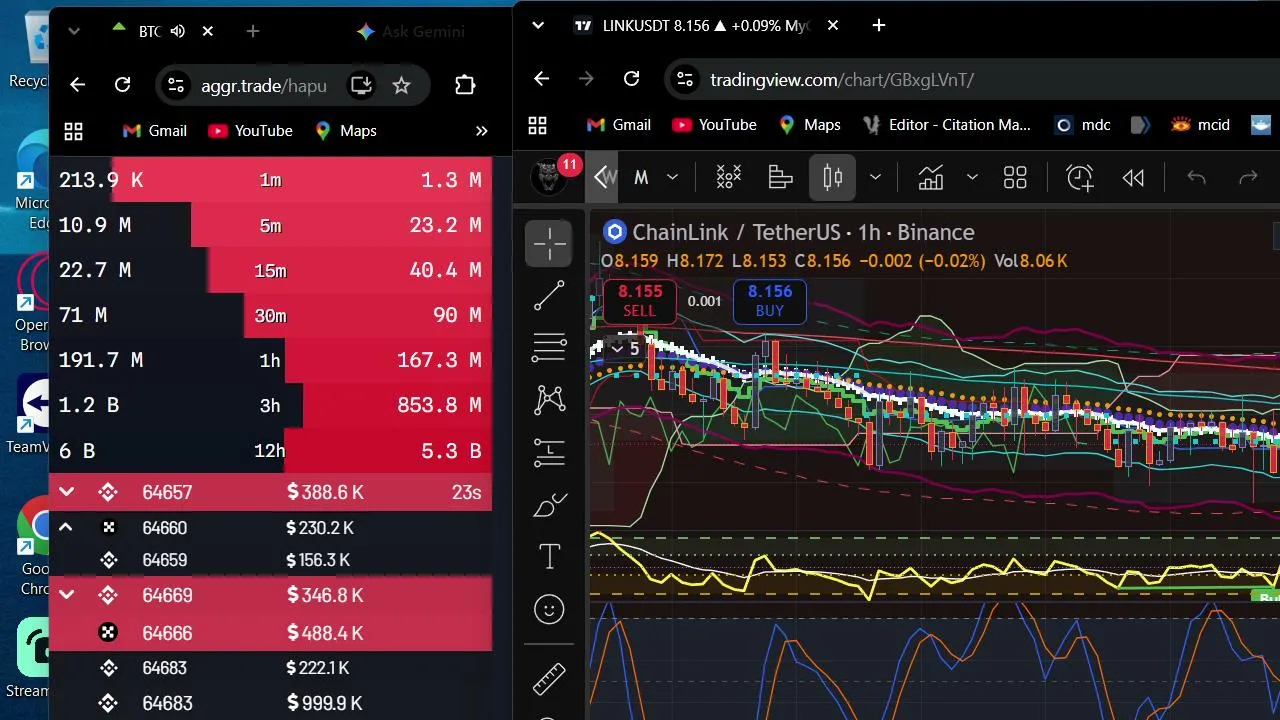Click the $488.4 K trade at 64666
This screenshot has height=720, width=1280.
click(270, 633)
